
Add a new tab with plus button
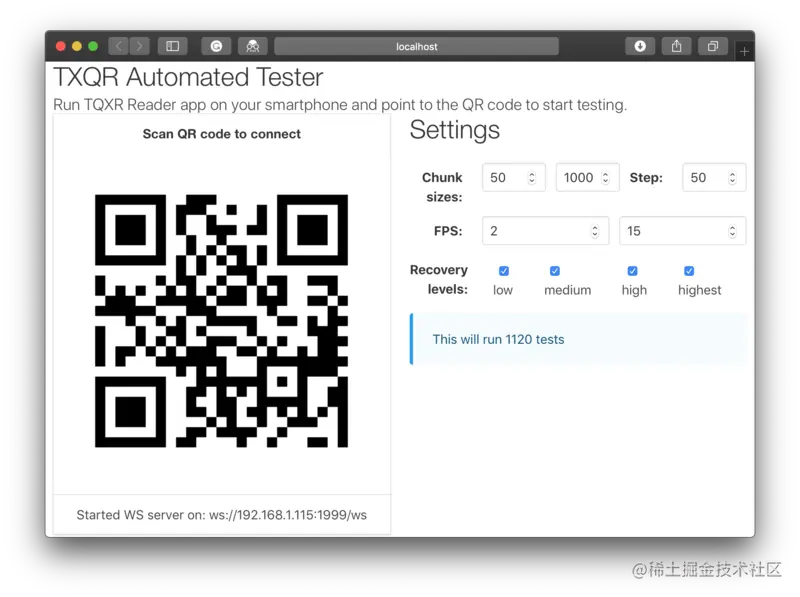click(744, 52)
